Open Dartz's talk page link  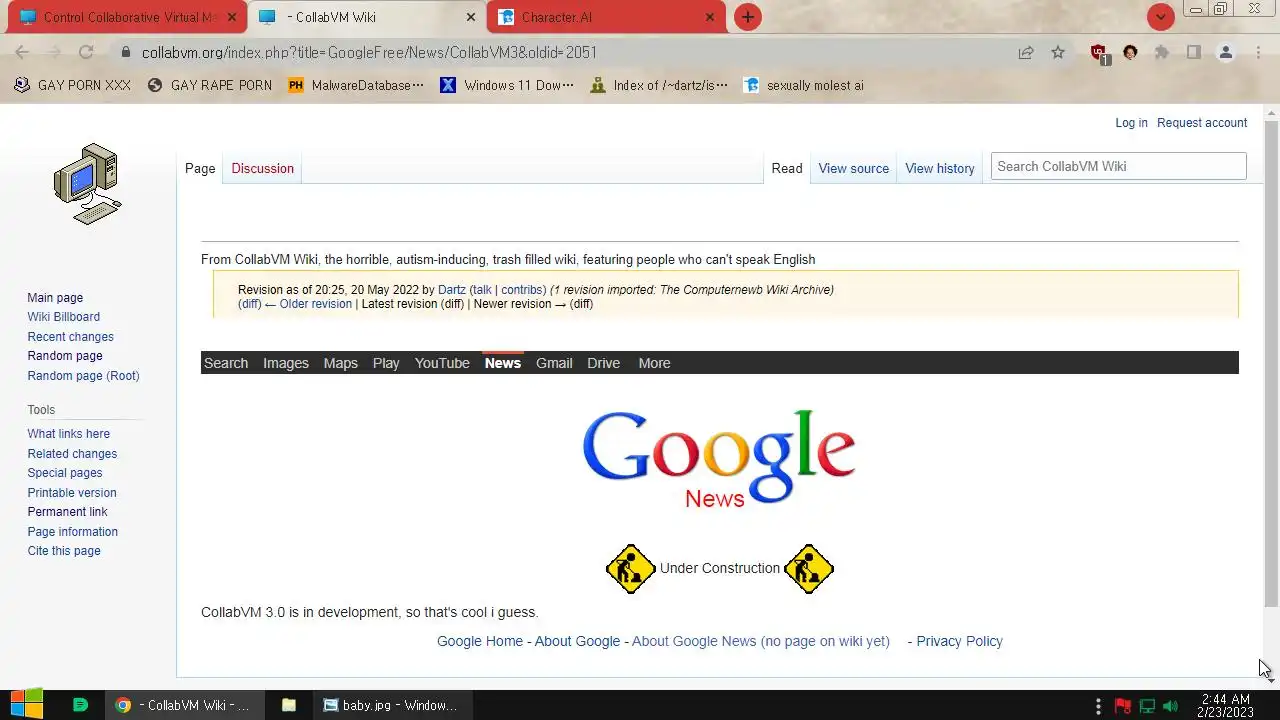click(x=482, y=290)
